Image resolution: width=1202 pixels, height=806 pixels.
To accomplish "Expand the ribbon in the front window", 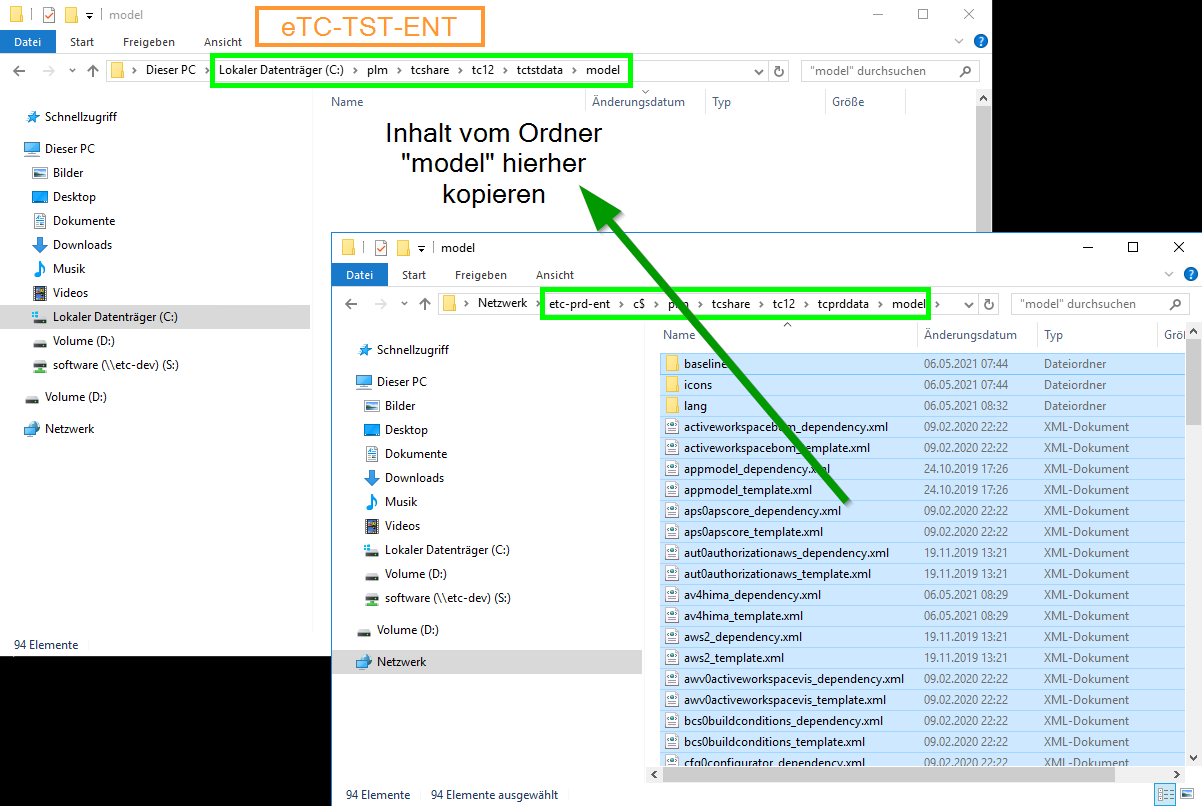I will (1169, 275).
